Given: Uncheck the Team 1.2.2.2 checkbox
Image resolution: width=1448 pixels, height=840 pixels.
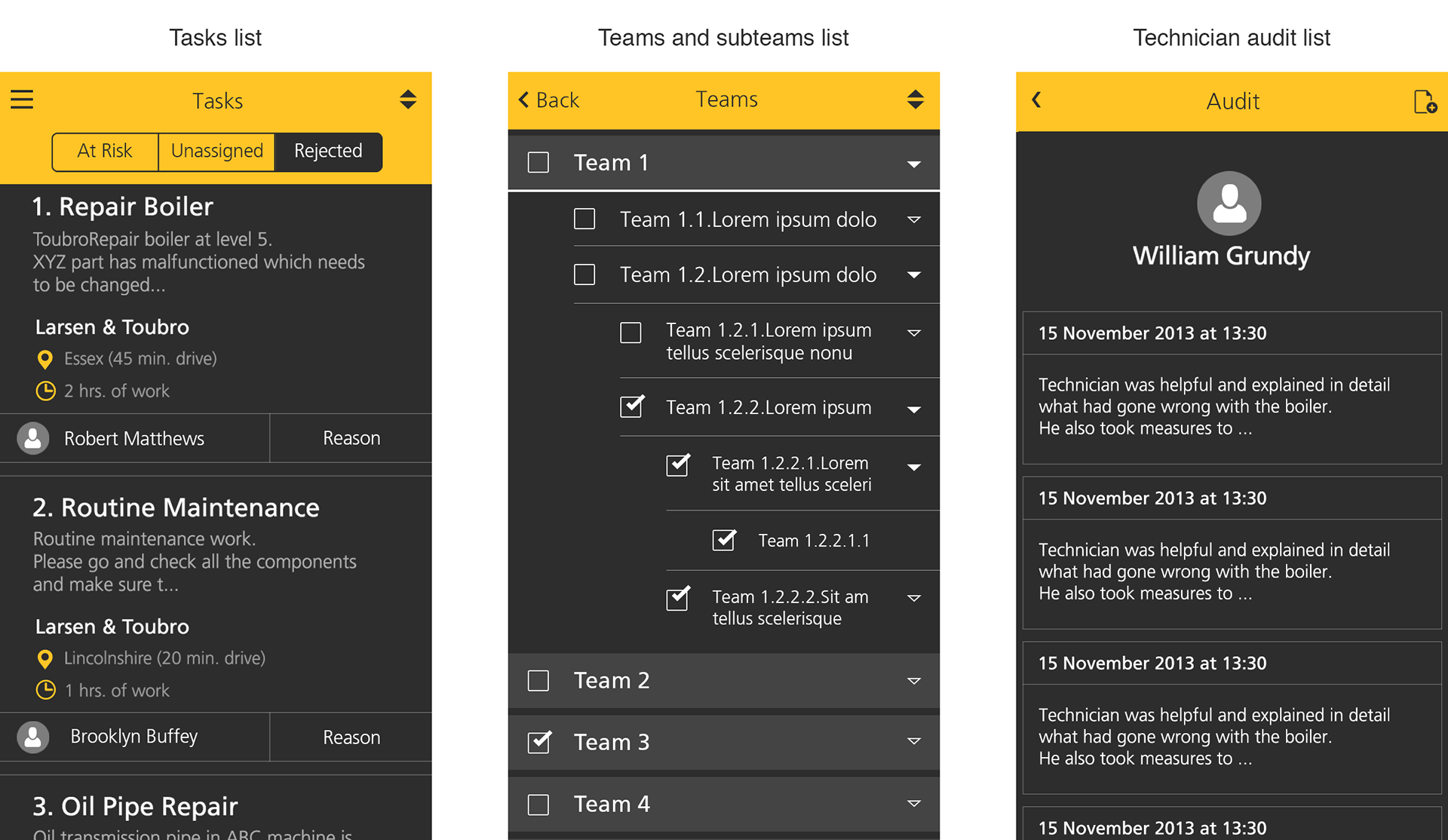Looking at the screenshot, I should pos(677,598).
